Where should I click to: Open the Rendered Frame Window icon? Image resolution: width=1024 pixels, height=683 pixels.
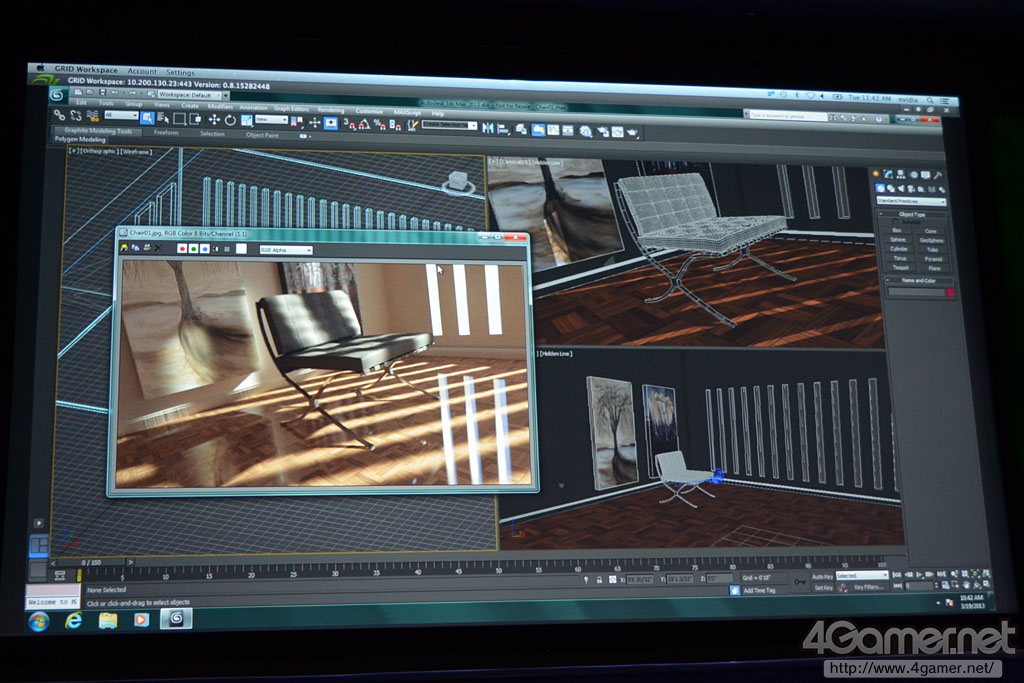click(617, 132)
